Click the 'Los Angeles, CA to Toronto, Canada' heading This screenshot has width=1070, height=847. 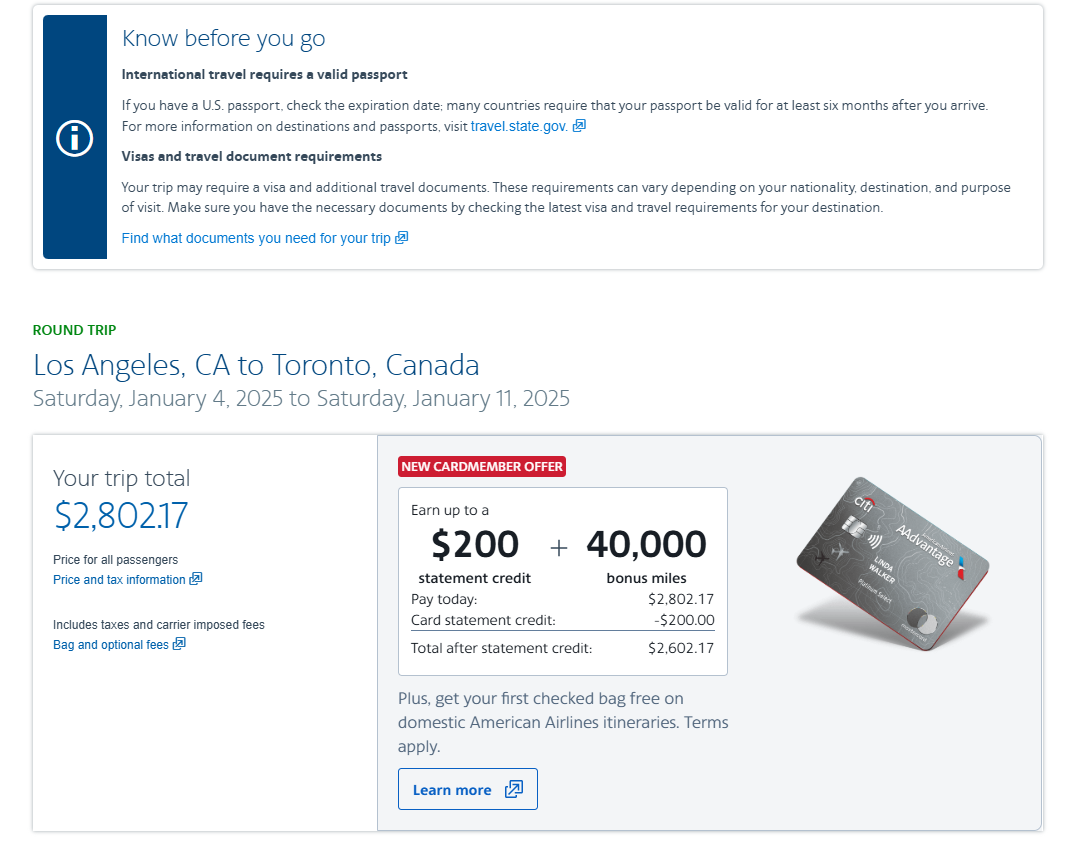[x=256, y=364]
